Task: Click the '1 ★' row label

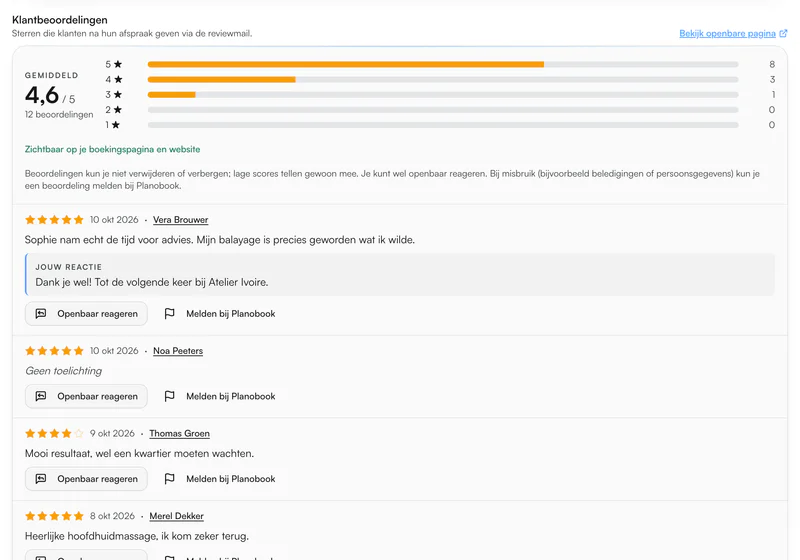Action: click(113, 125)
